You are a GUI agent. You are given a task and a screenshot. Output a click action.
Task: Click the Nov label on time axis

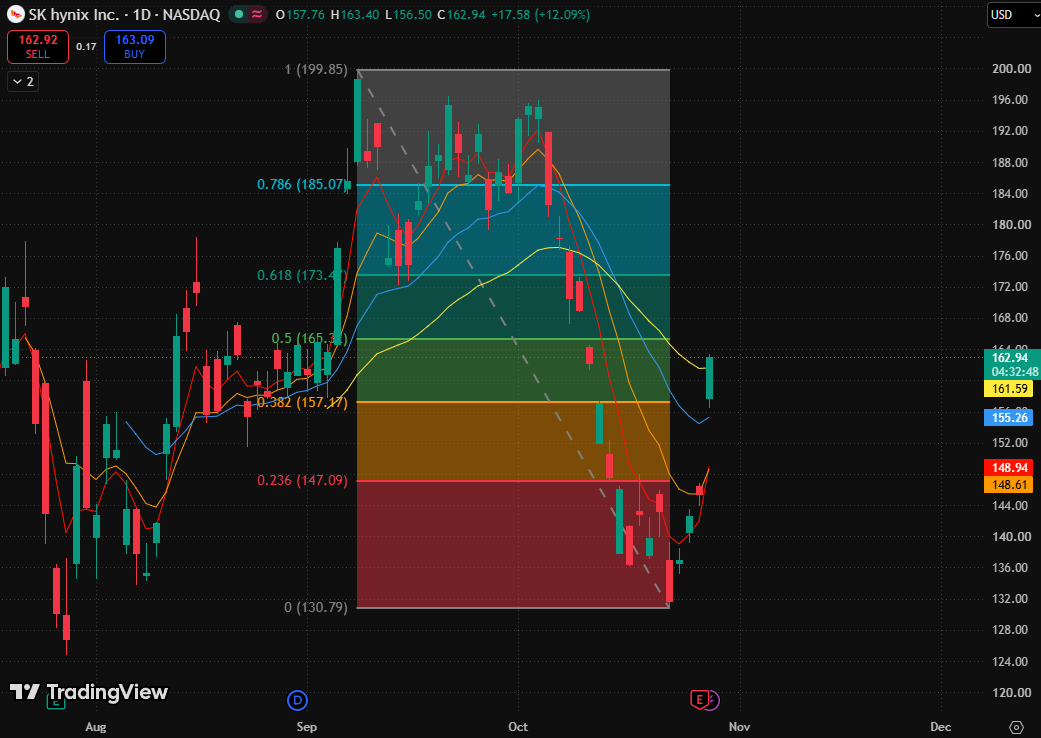pos(739,727)
